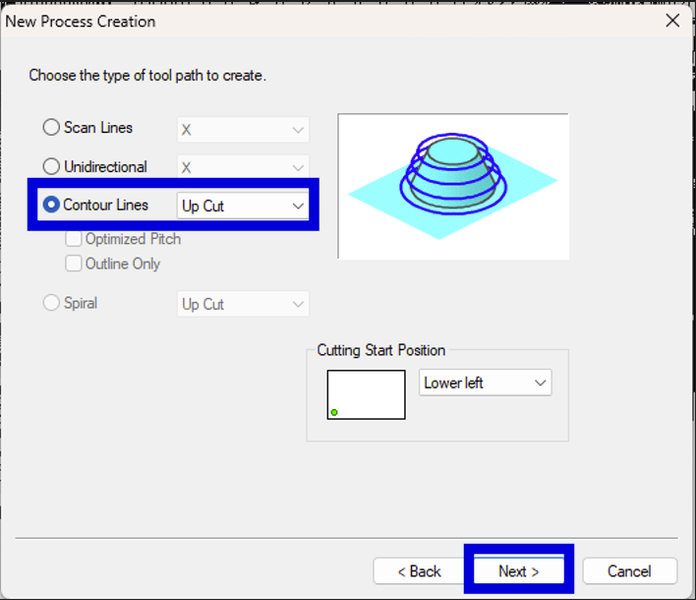The image size is (696, 600).
Task: Click the Next button
Action: (518, 571)
